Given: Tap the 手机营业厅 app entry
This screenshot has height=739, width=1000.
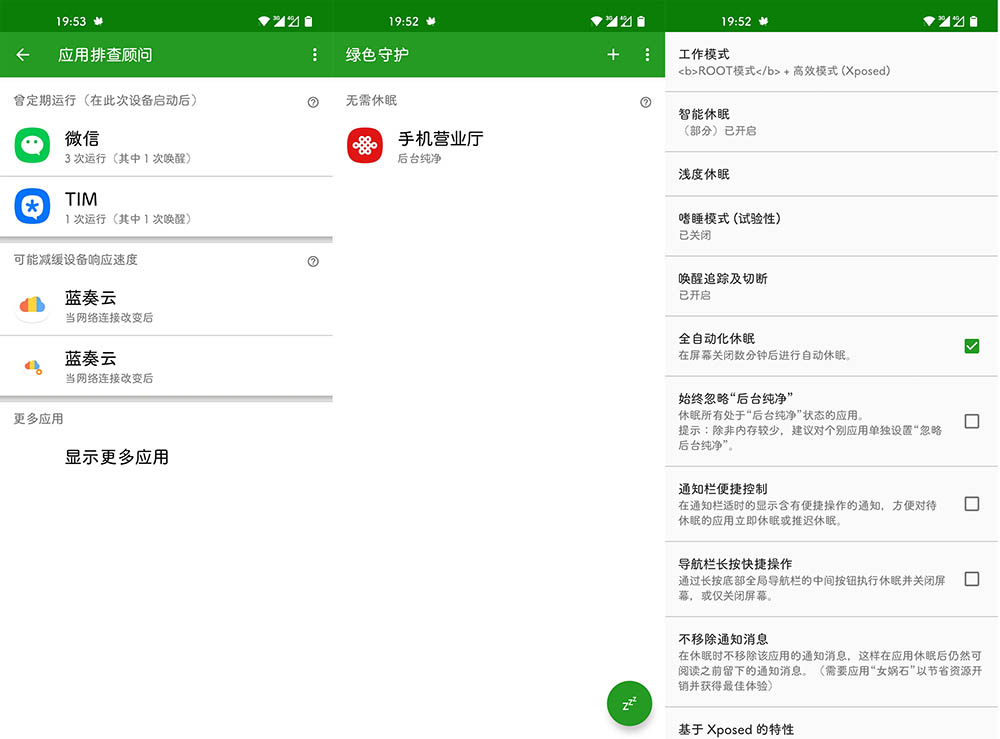Looking at the screenshot, I should (x=440, y=146).
